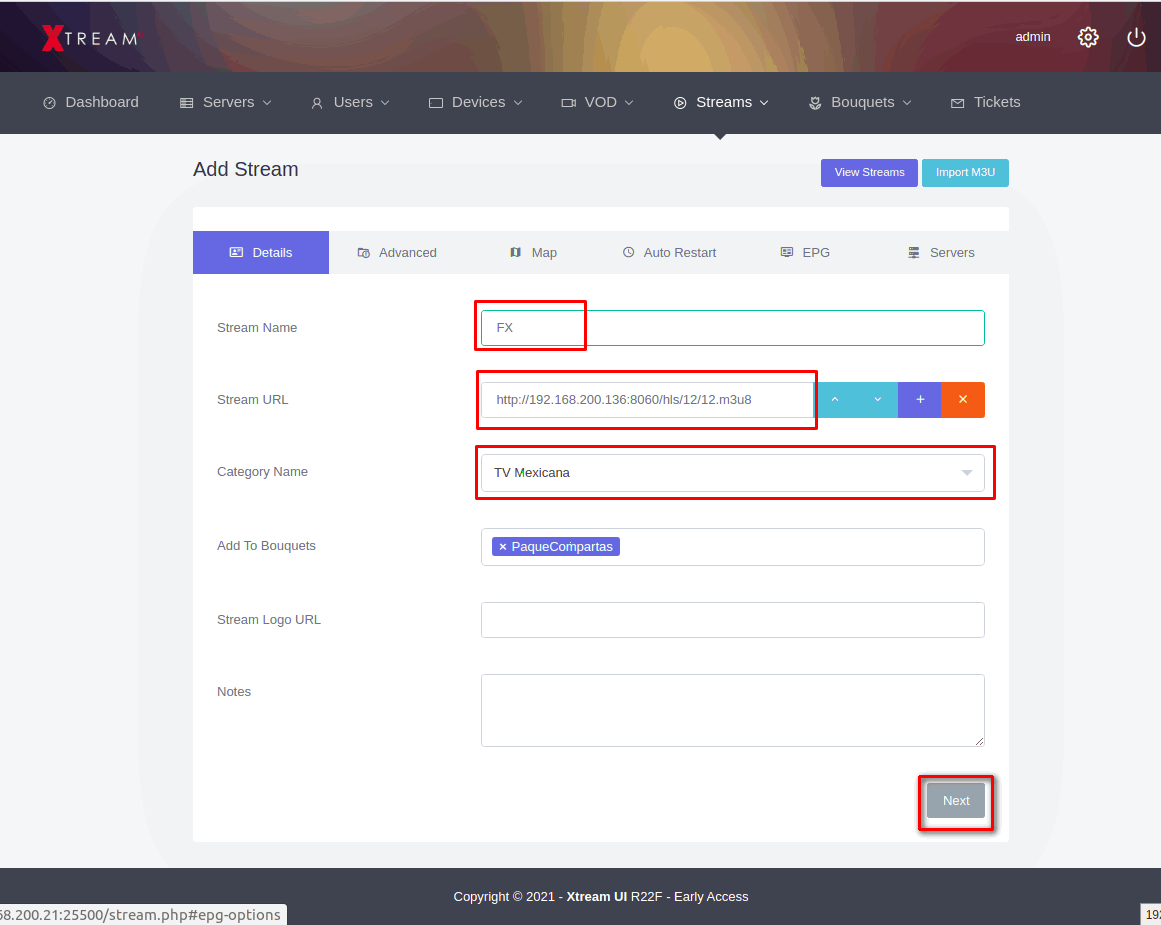Switch to the EPG tab
The width and height of the screenshot is (1161, 925).
(x=805, y=253)
